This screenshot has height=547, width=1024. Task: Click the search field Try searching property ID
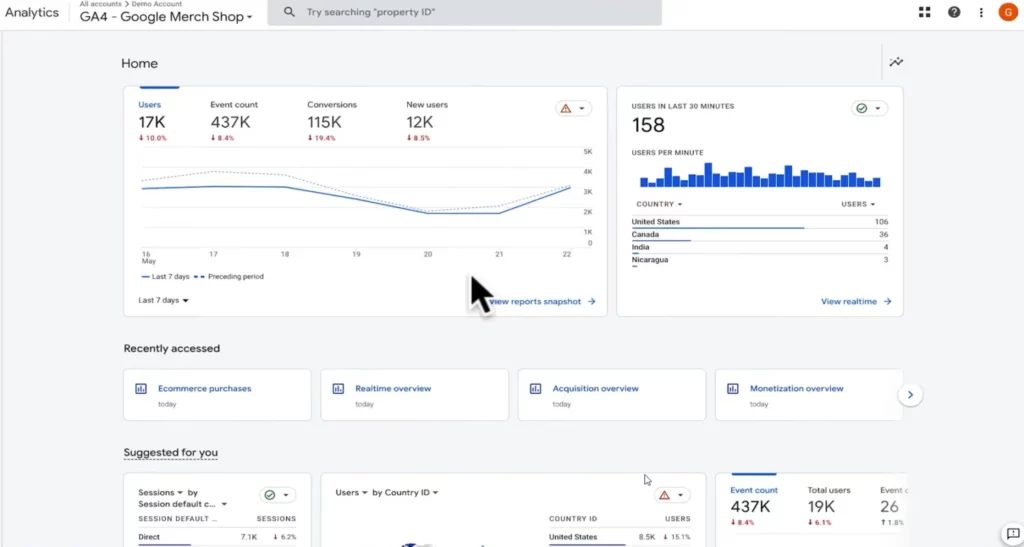click(x=465, y=12)
